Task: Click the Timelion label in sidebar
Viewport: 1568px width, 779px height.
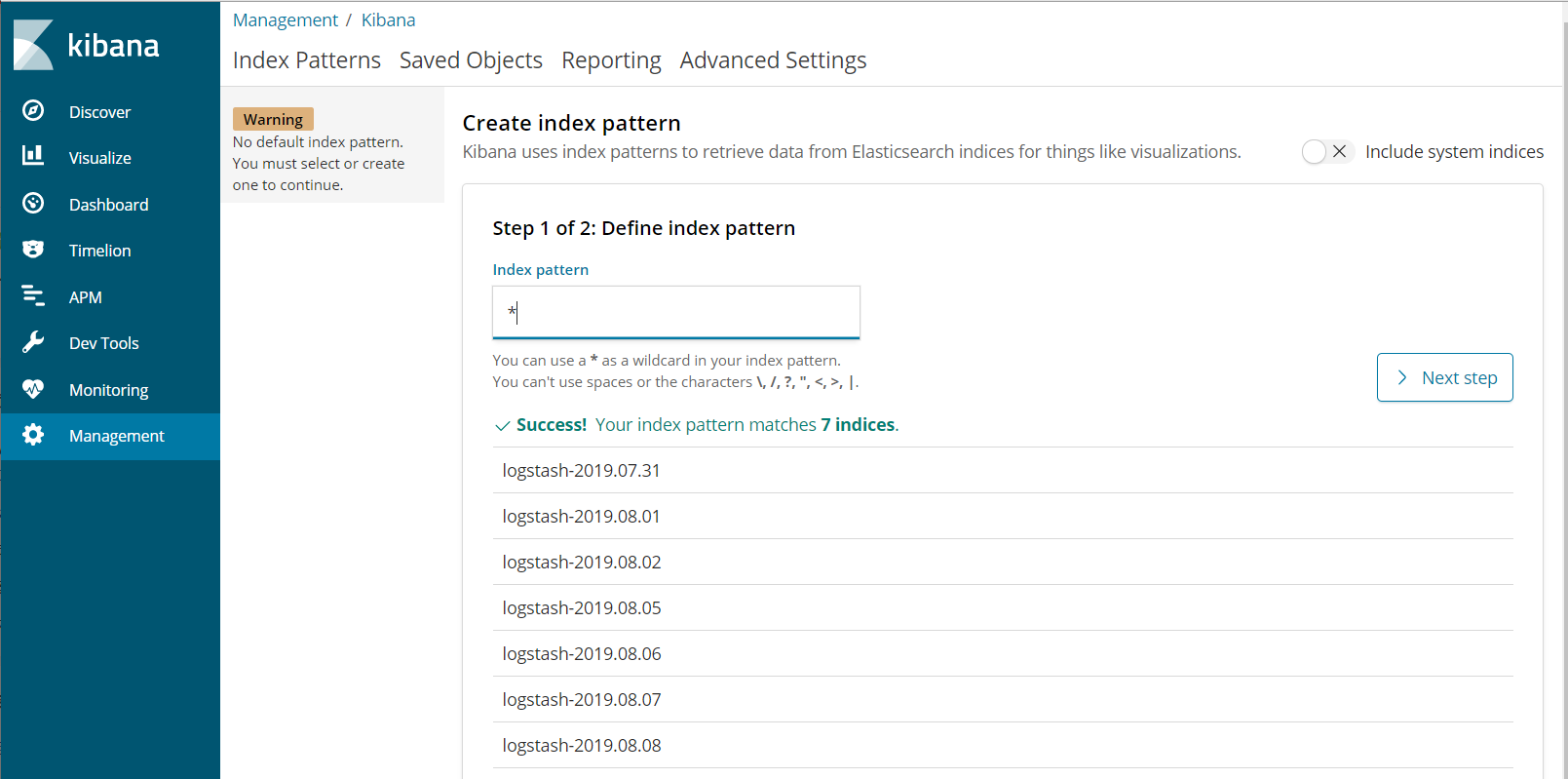Action: click(x=99, y=251)
